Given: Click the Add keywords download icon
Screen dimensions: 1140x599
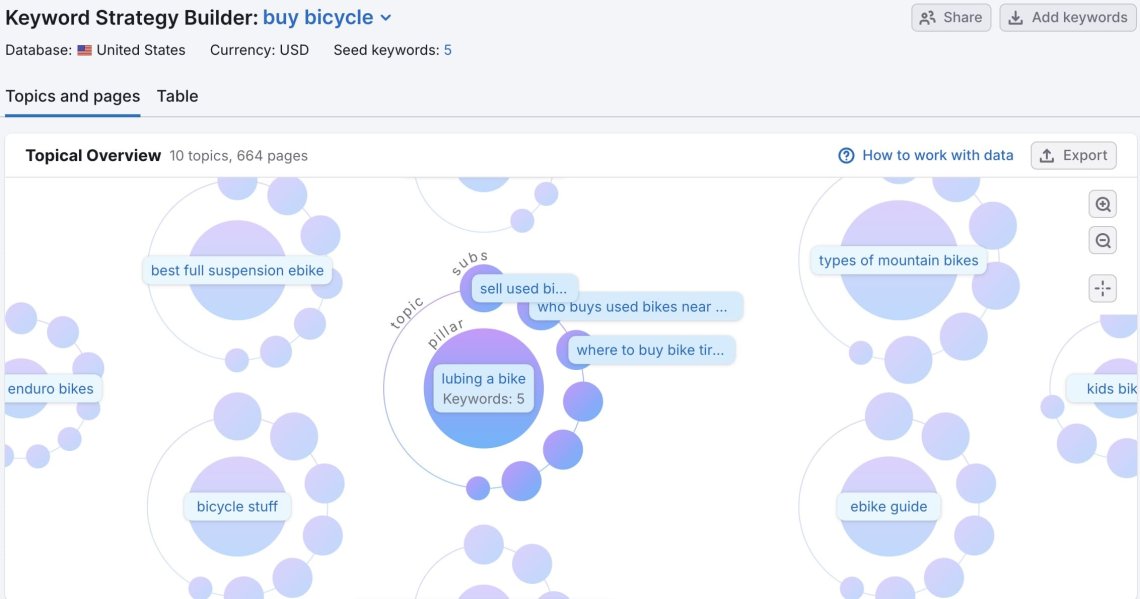Looking at the screenshot, I should [x=1015, y=17].
